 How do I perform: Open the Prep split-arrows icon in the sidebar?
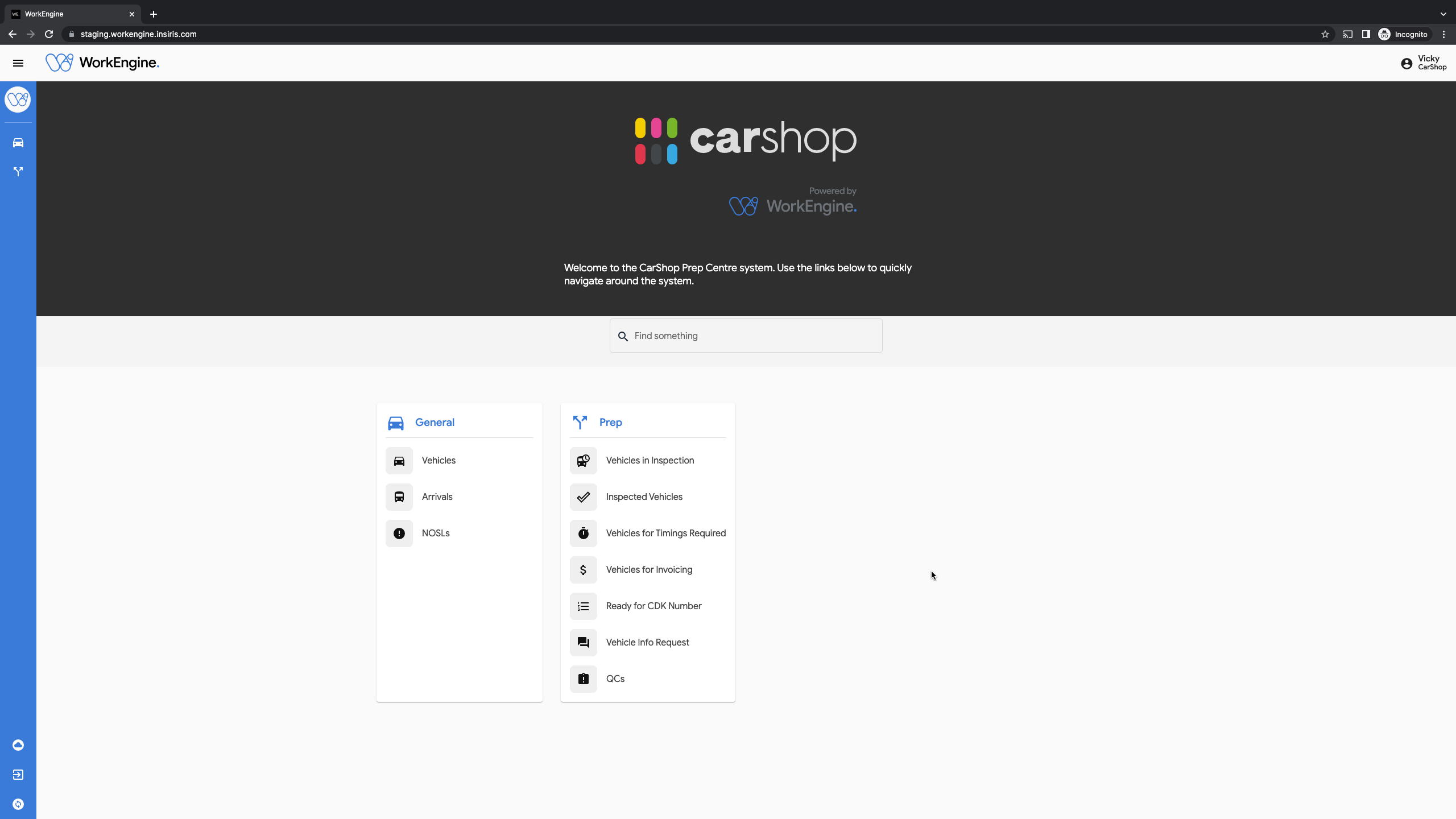[18, 171]
